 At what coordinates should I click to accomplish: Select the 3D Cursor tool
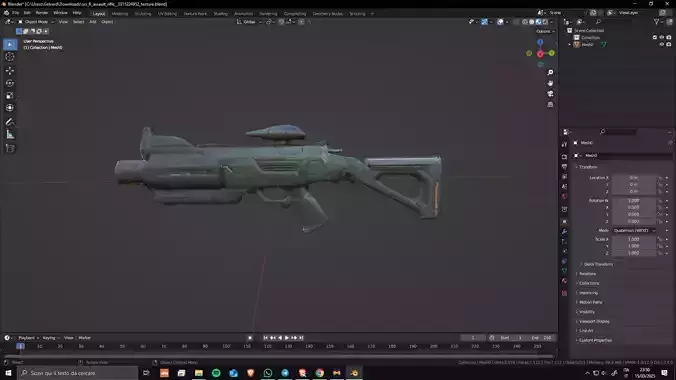(x=10, y=57)
